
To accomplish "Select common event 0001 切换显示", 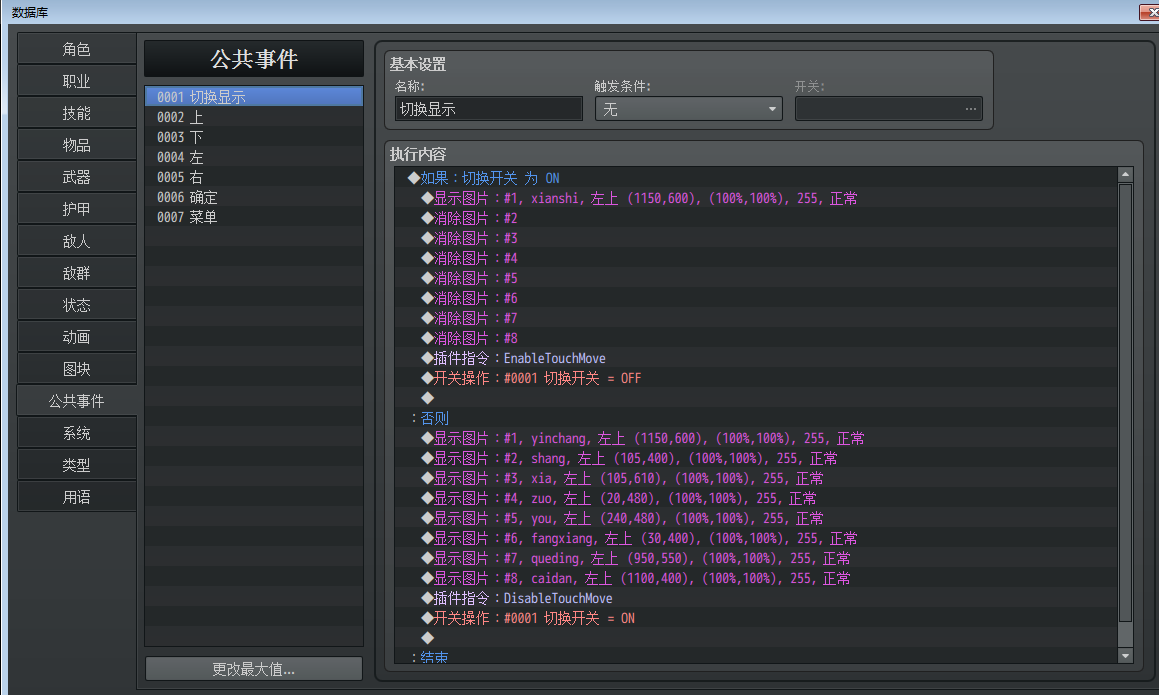I will tap(254, 97).
